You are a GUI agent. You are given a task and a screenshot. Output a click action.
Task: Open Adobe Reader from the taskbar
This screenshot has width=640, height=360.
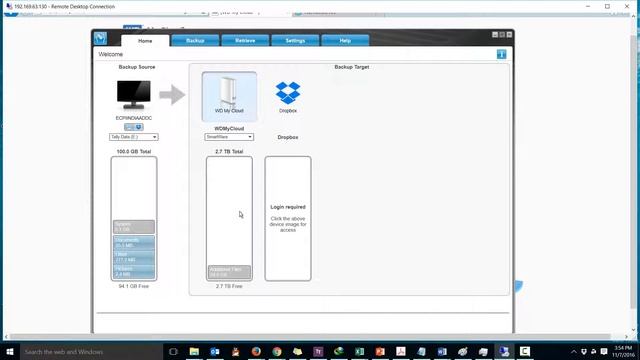[401, 351]
